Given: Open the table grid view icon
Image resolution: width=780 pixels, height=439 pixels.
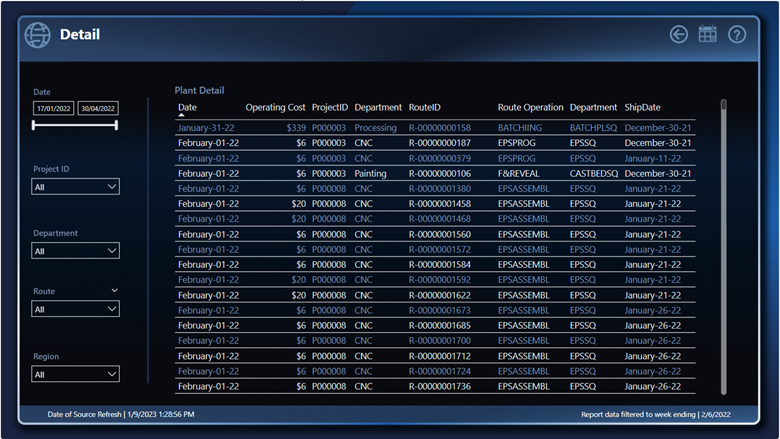Looking at the screenshot, I should 708,34.
